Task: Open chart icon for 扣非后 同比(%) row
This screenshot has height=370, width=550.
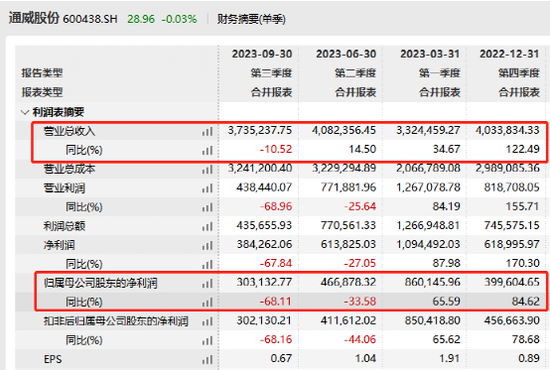Action: (x=207, y=340)
